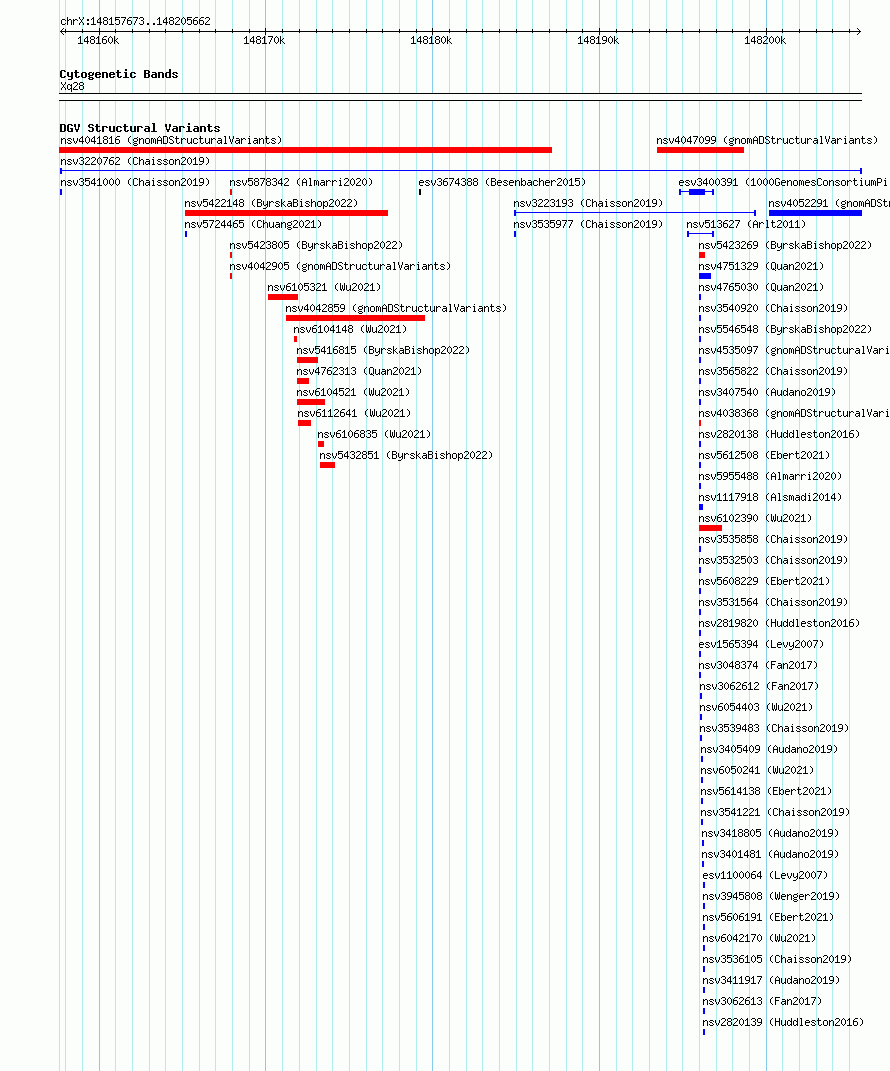This screenshot has height=1071, width=890.
Task: Click nsv2820139 (Huddleston2016) label
Action: (783, 1023)
